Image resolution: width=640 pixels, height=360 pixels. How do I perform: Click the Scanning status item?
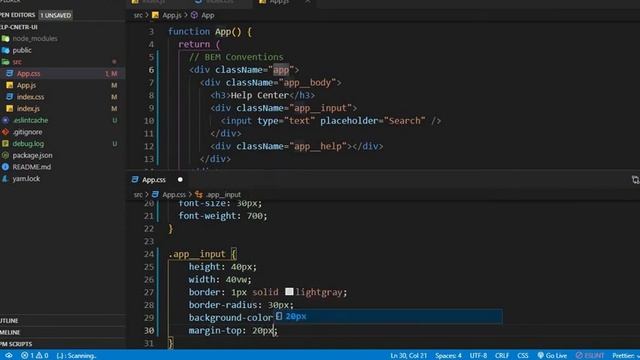click(x=76, y=356)
